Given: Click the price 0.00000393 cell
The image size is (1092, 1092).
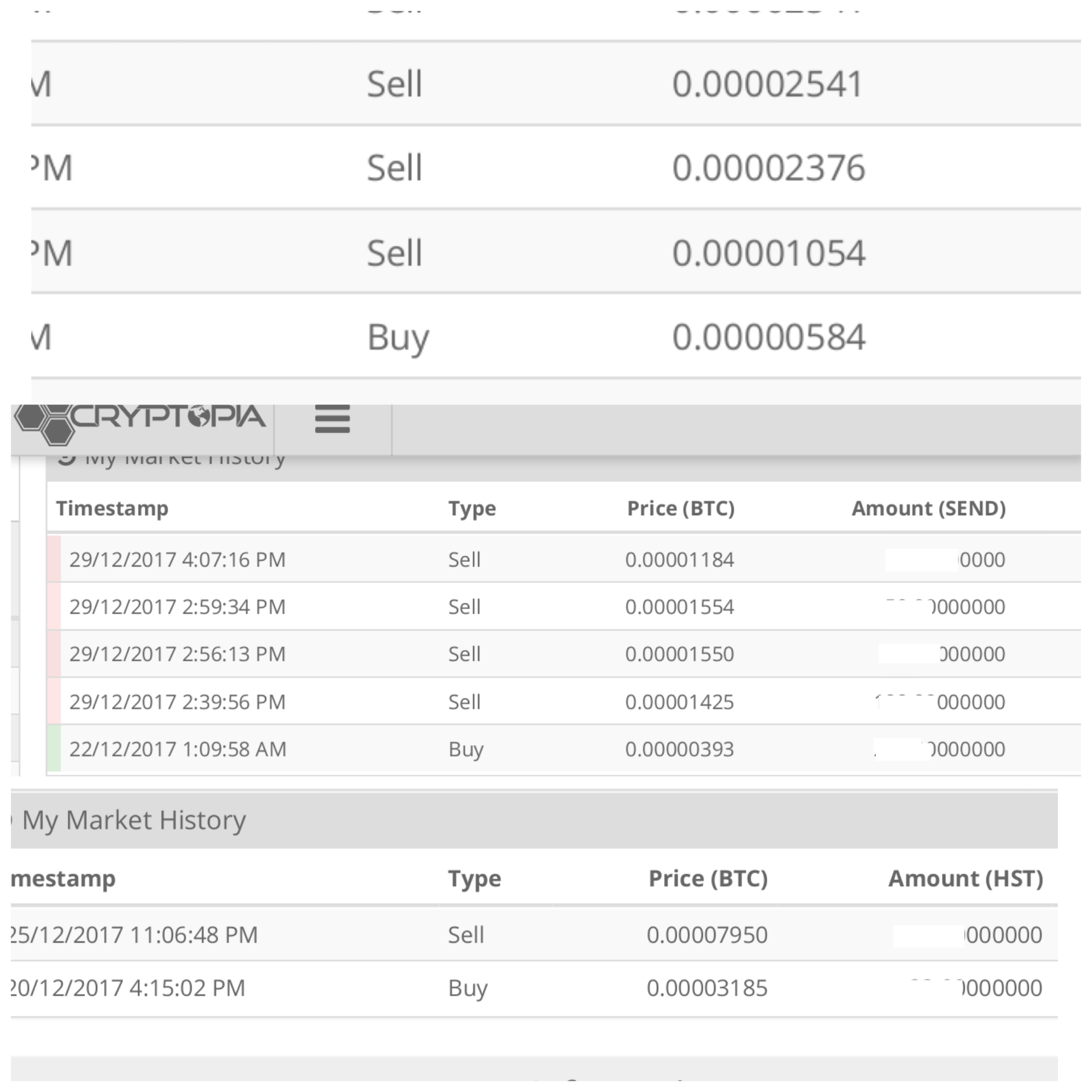Looking at the screenshot, I should (679, 749).
